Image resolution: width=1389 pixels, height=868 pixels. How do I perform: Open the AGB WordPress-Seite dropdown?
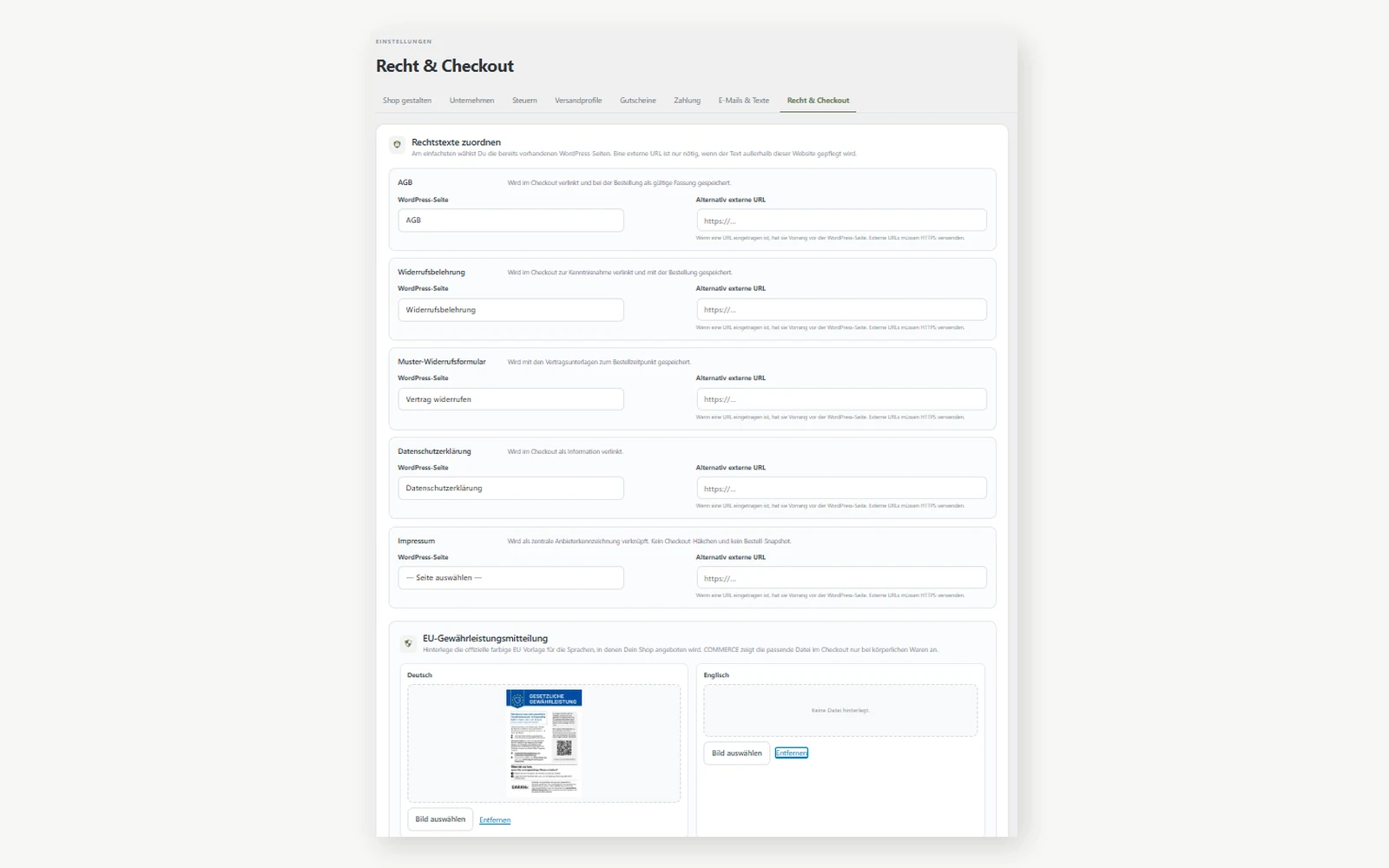click(x=510, y=220)
